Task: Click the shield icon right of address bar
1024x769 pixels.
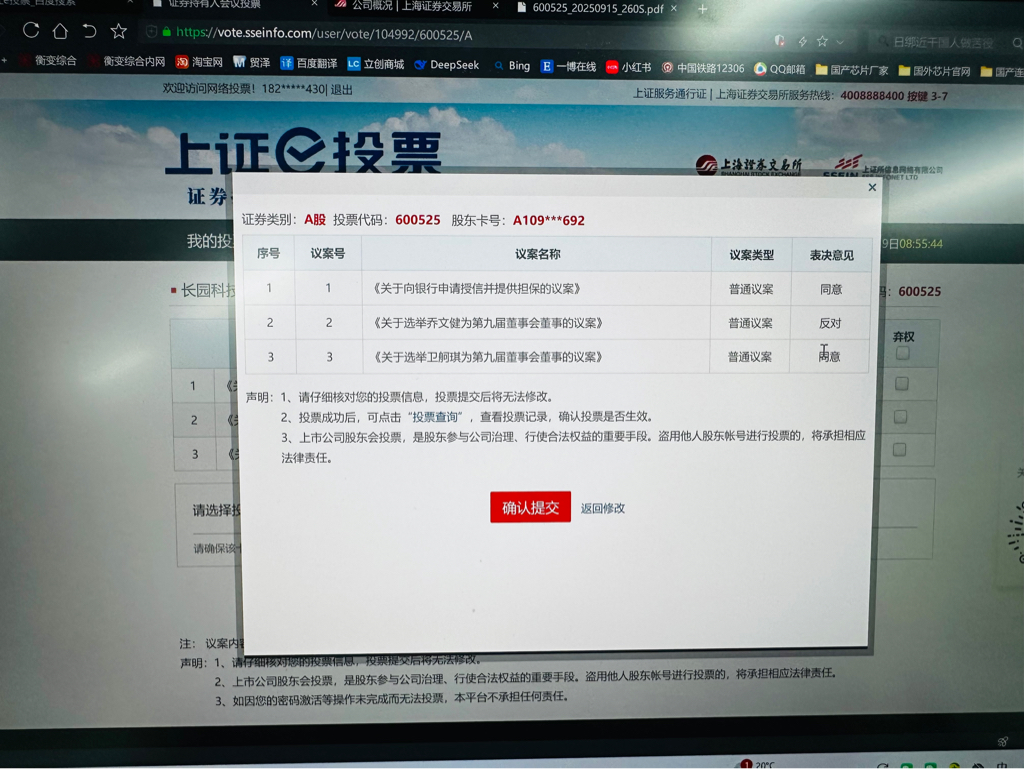Action: pyautogui.click(x=780, y=40)
